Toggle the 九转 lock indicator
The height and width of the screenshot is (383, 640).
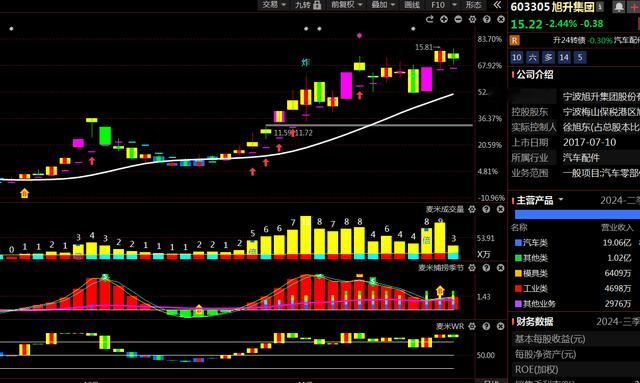(308, 5)
